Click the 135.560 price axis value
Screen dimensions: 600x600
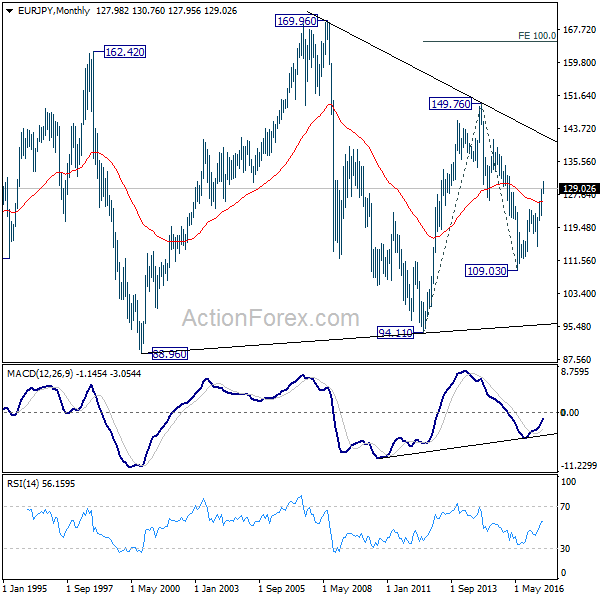[x=579, y=161]
